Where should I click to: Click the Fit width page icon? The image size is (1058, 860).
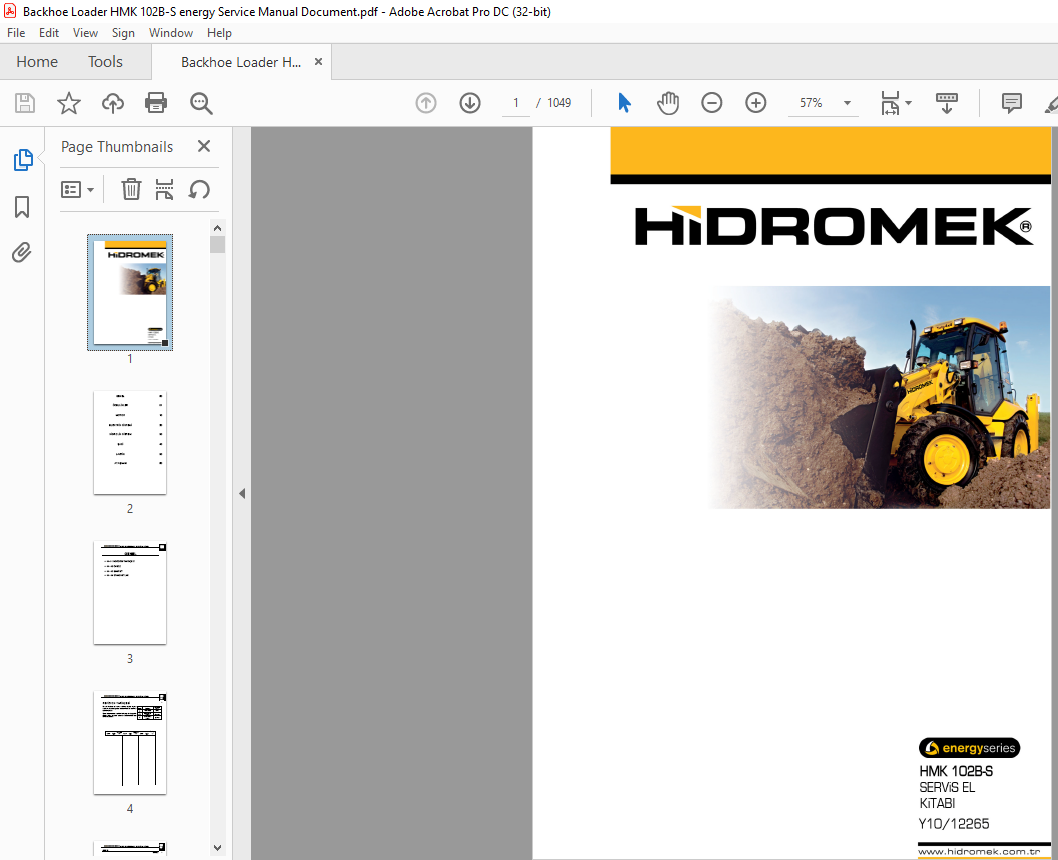point(891,103)
